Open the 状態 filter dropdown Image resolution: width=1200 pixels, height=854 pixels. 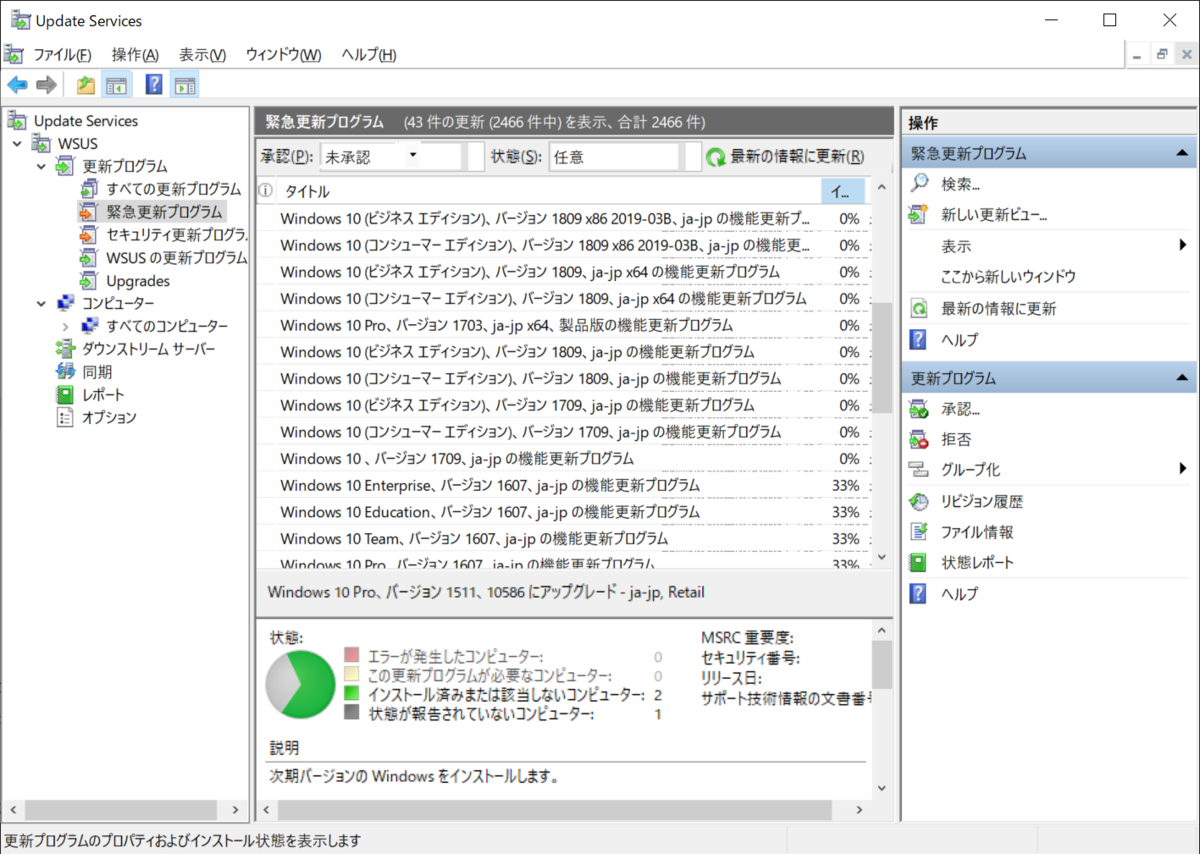(625, 157)
